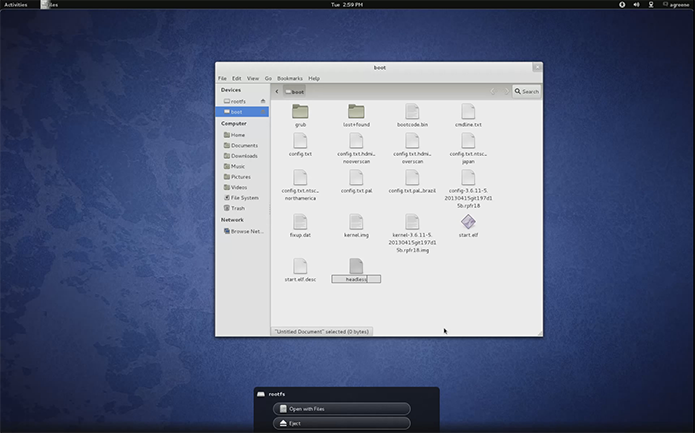
Task: Open Home in the sidebar
Action: (x=238, y=135)
